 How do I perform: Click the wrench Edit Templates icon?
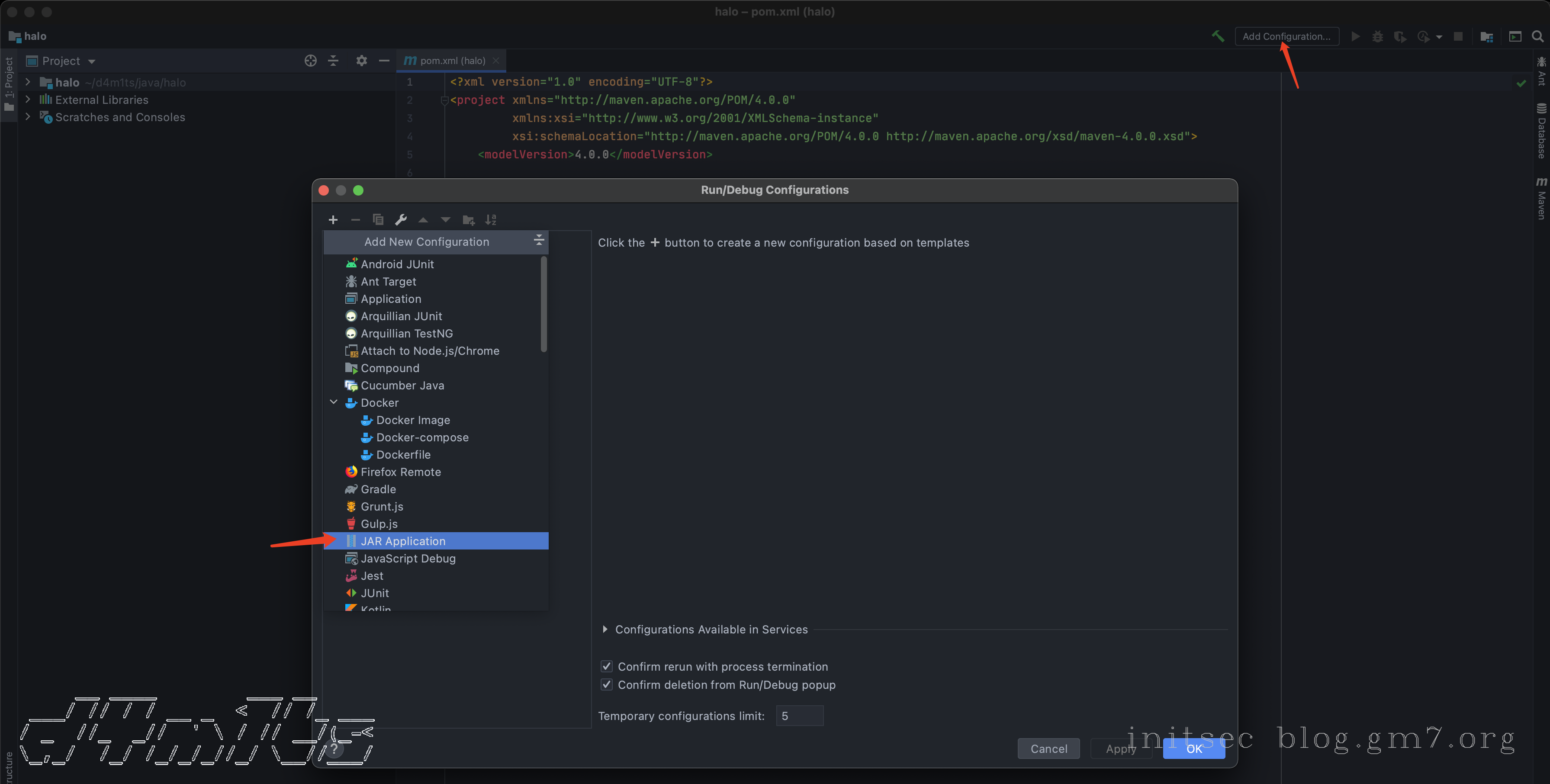click(x=401, y=220)
